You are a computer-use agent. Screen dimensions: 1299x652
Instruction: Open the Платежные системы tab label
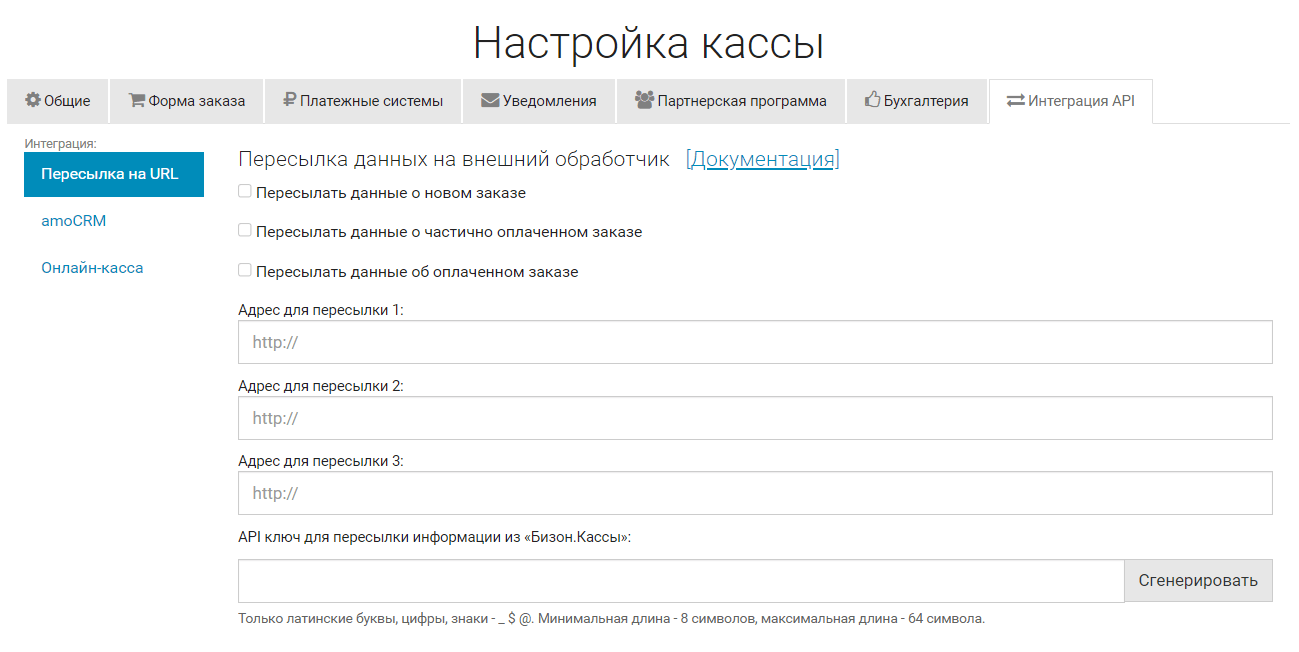371,101
